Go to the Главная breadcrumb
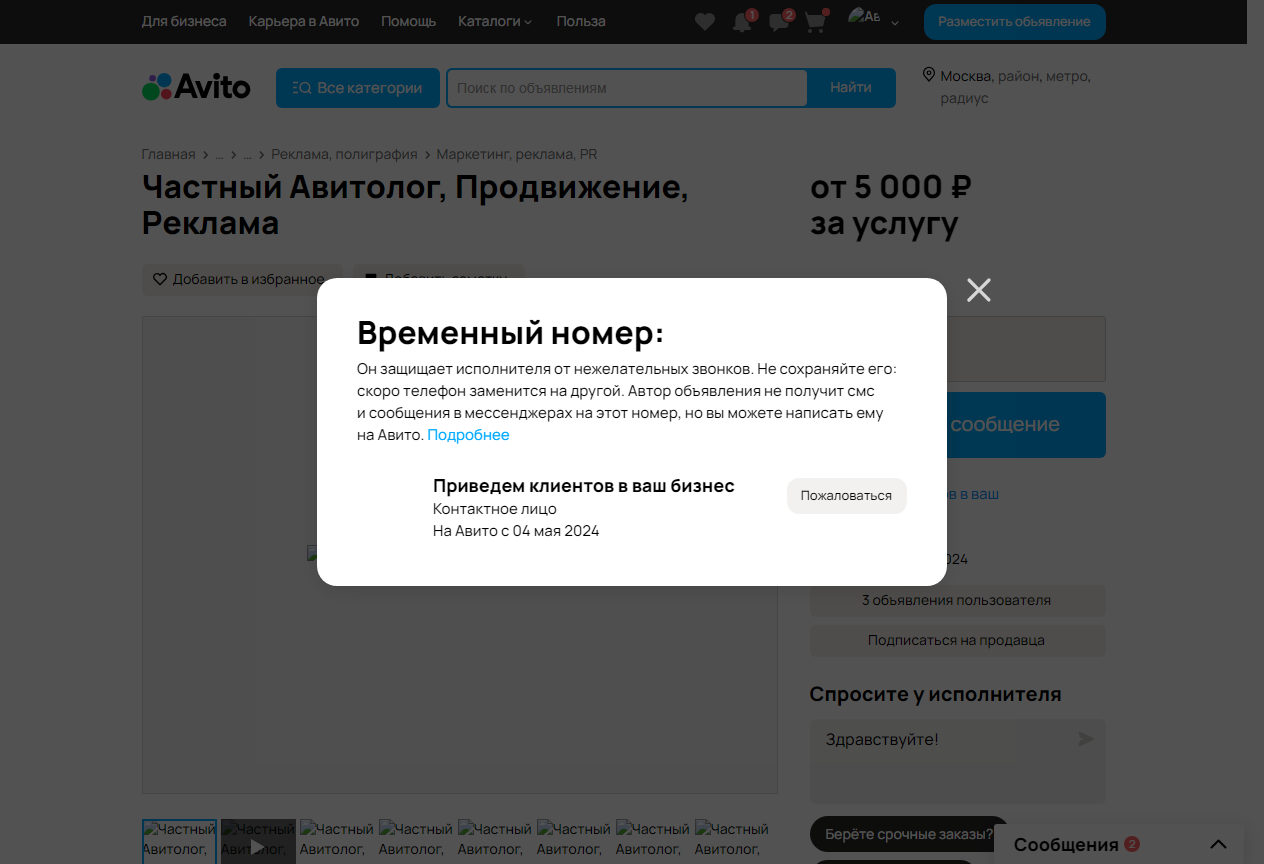1264x864 pixels. click(169, 154)
